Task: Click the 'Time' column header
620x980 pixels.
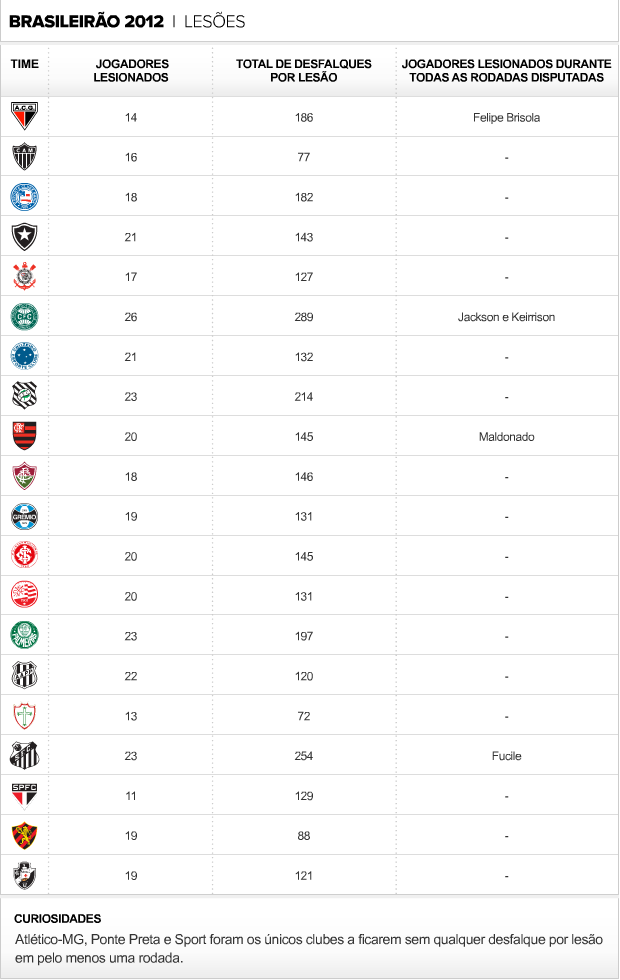Action: pos(25,64)
